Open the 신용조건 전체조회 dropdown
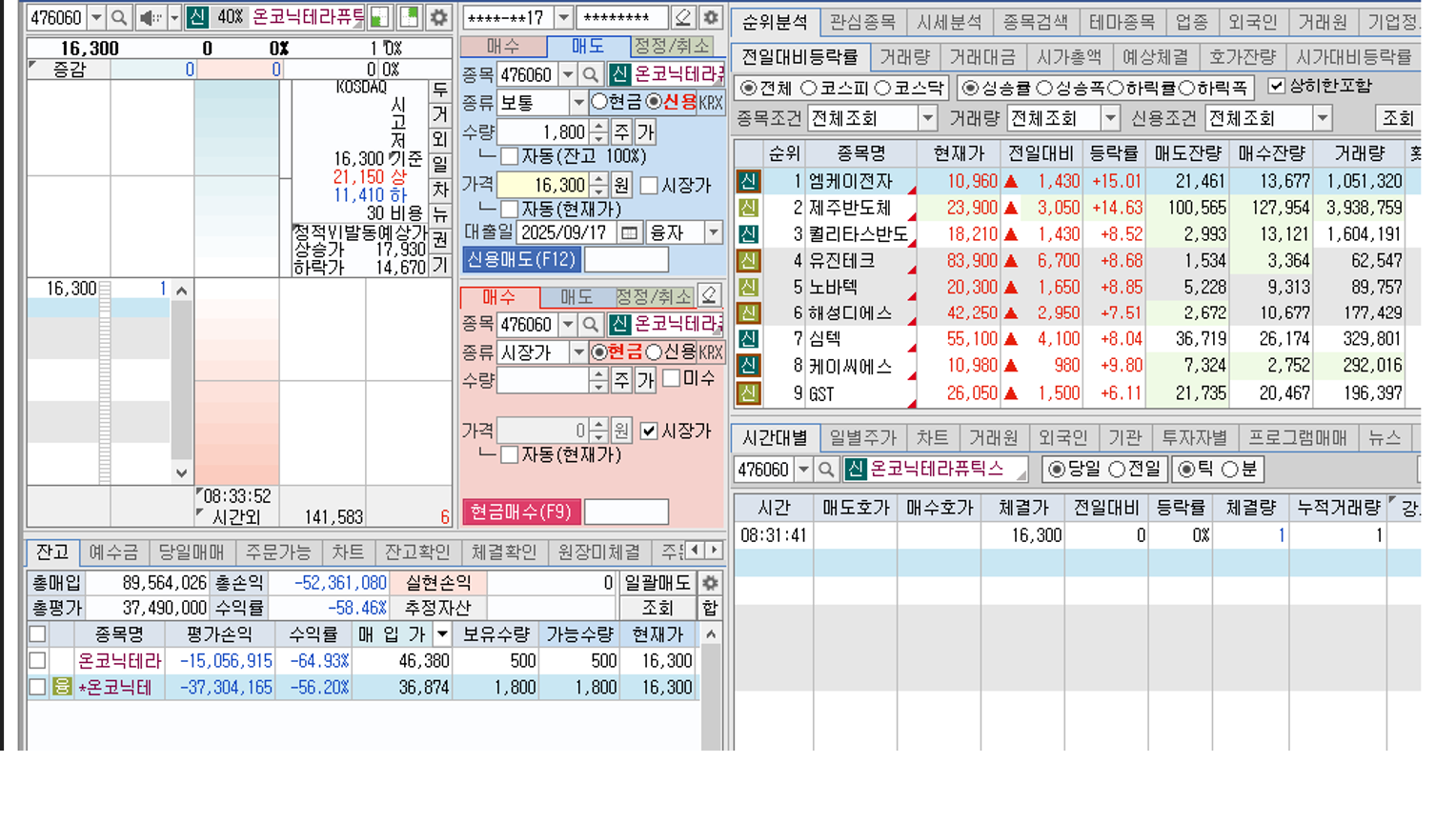This screenshot has height=823, width=1456. 1323,118
